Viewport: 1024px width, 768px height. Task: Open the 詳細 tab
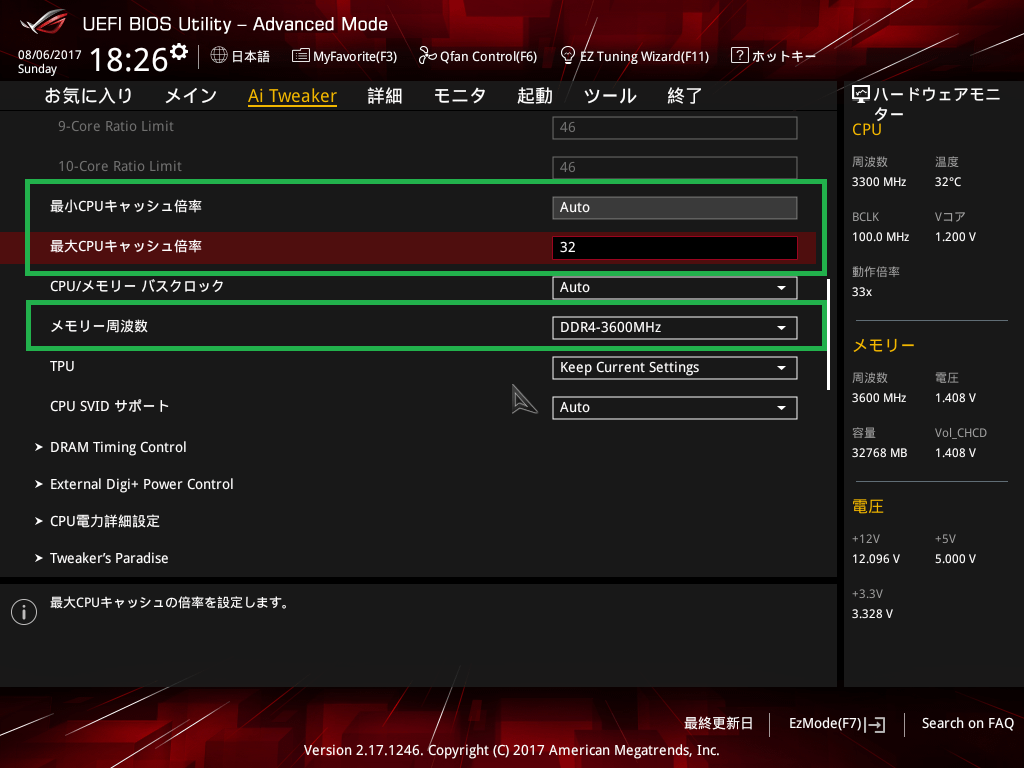point(385,96)
